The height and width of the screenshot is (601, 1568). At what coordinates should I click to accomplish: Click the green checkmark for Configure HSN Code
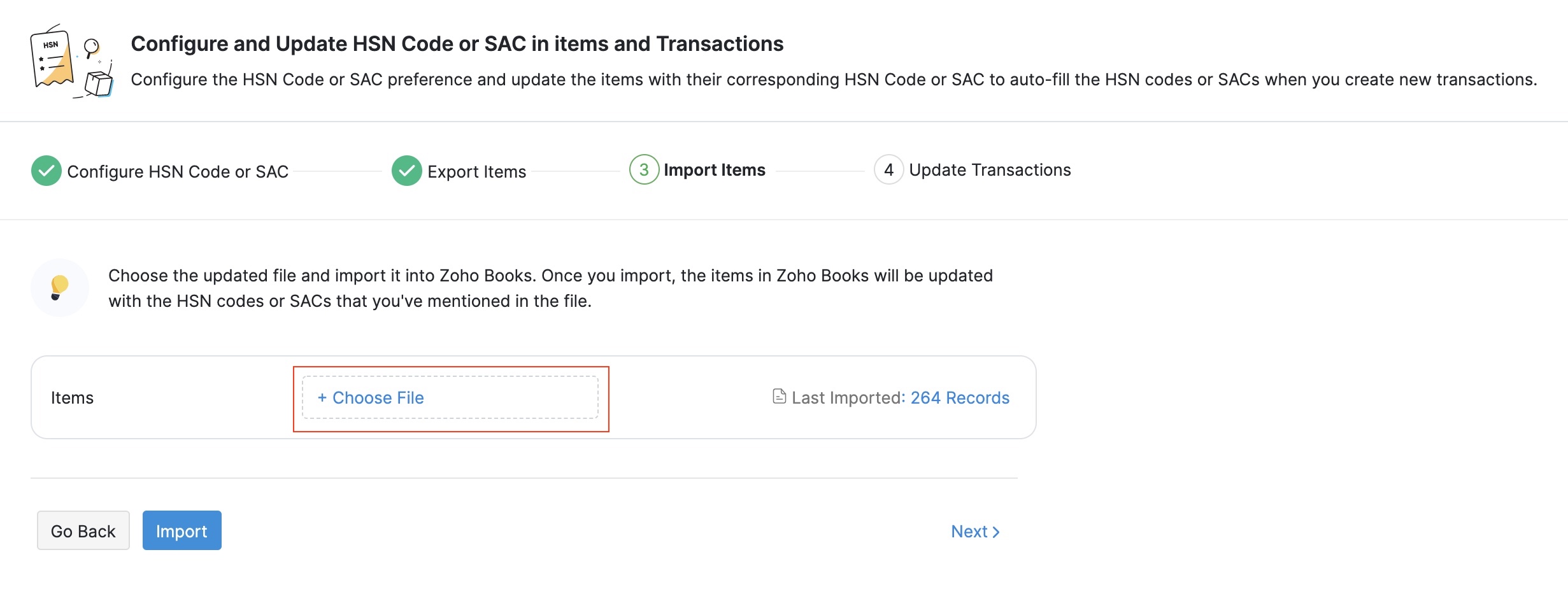point(46,171)
